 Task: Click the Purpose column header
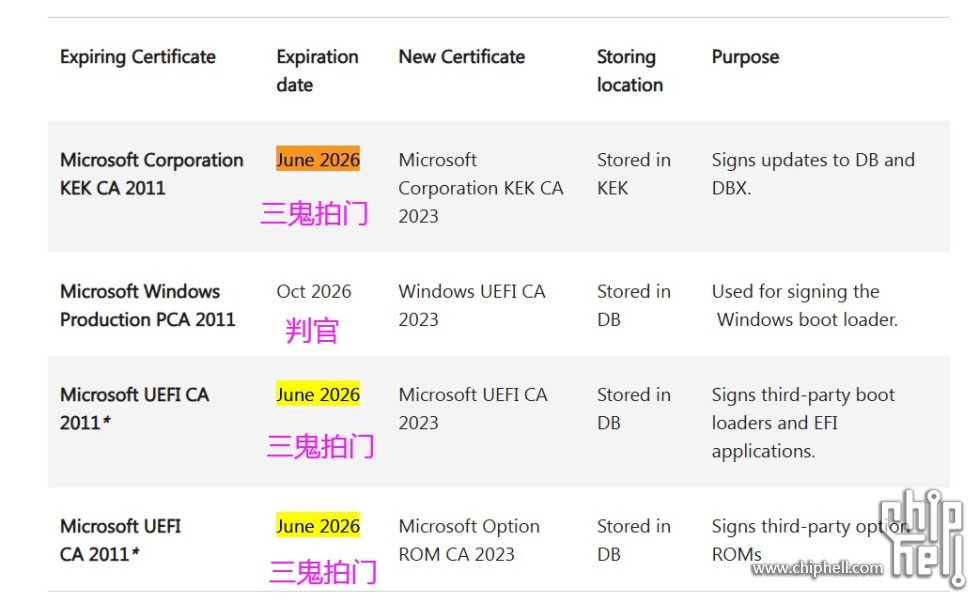745,57
